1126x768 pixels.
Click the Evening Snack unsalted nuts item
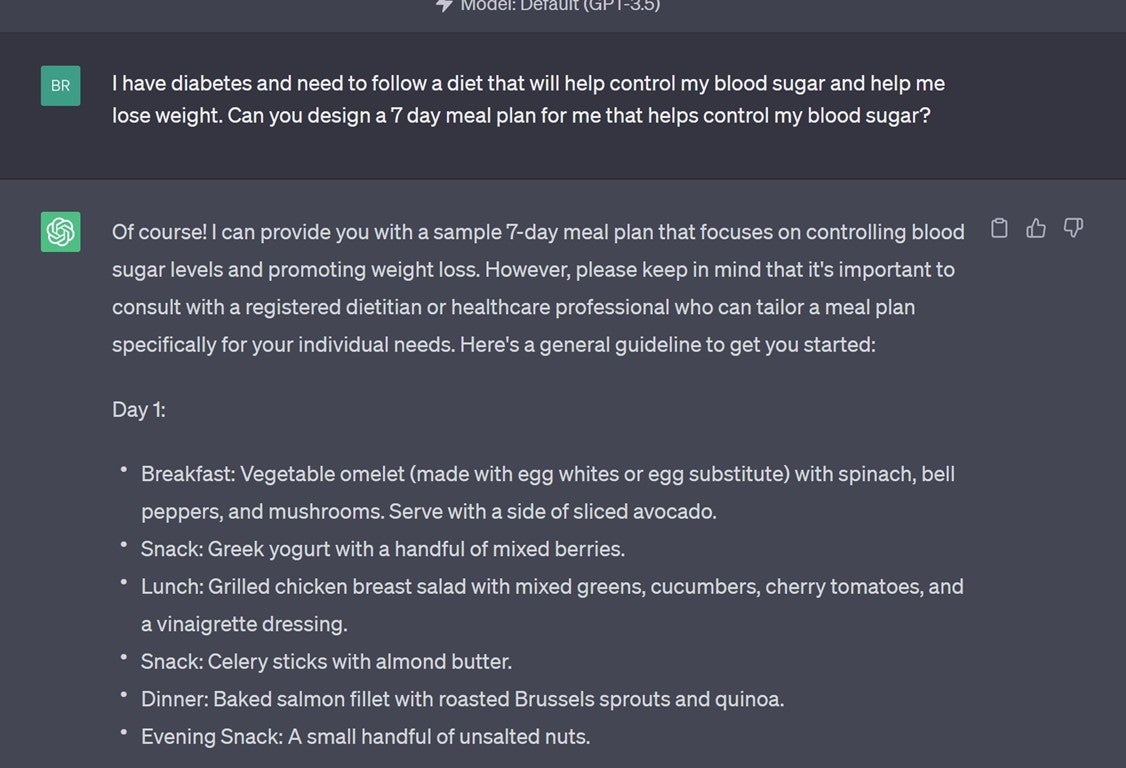pos(365,737)
